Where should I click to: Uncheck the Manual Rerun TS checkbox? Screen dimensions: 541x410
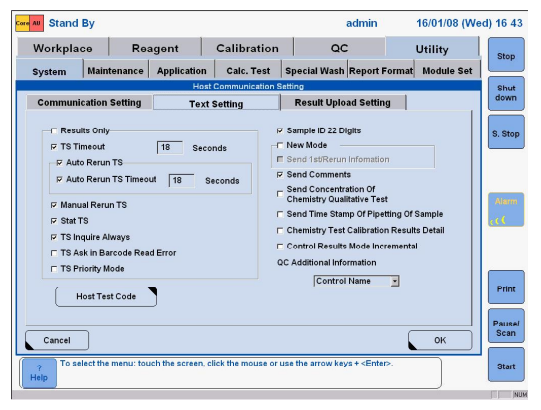54,205
